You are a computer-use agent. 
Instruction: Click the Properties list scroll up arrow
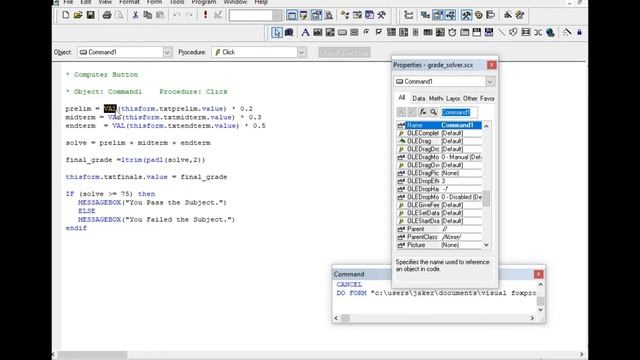tap(487, 126)
